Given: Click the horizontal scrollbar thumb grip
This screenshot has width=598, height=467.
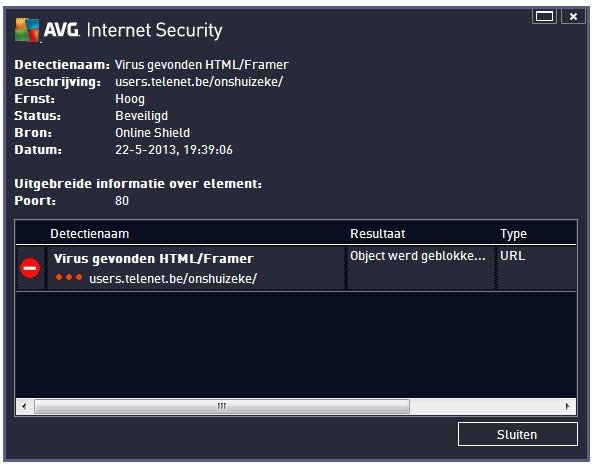Looking at the screenshot, I should click(222, 406).
